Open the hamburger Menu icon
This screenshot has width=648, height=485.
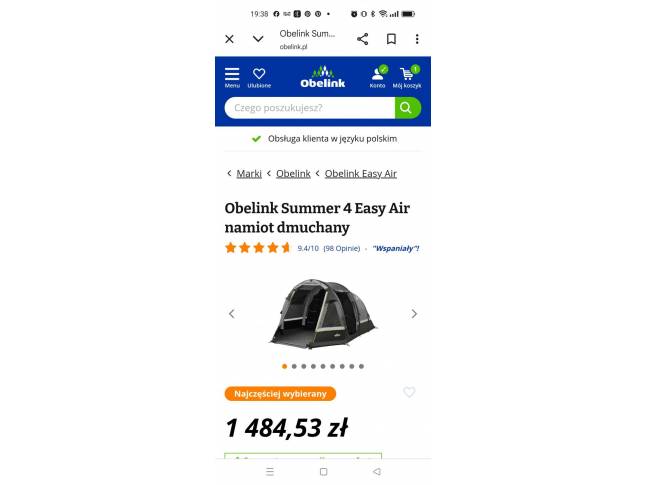(x=232, y=77)
